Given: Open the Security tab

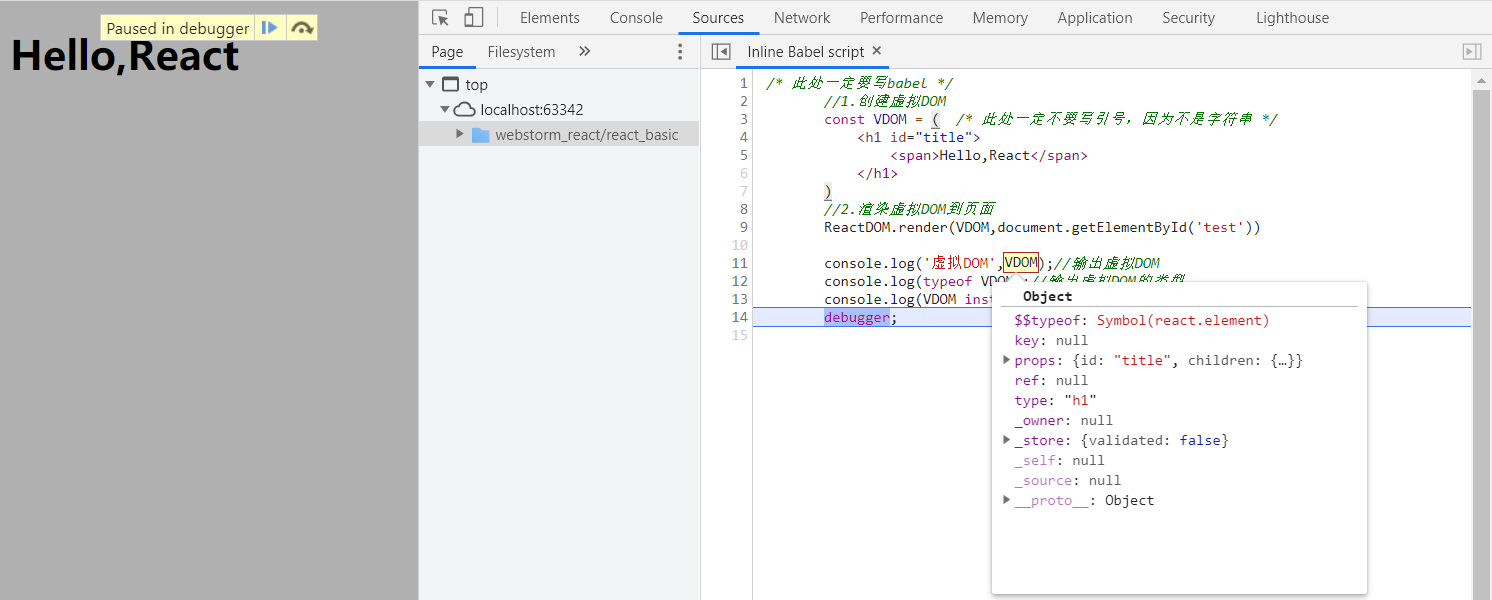Looking at the screenshot, I should click(x=1188, y=17).
